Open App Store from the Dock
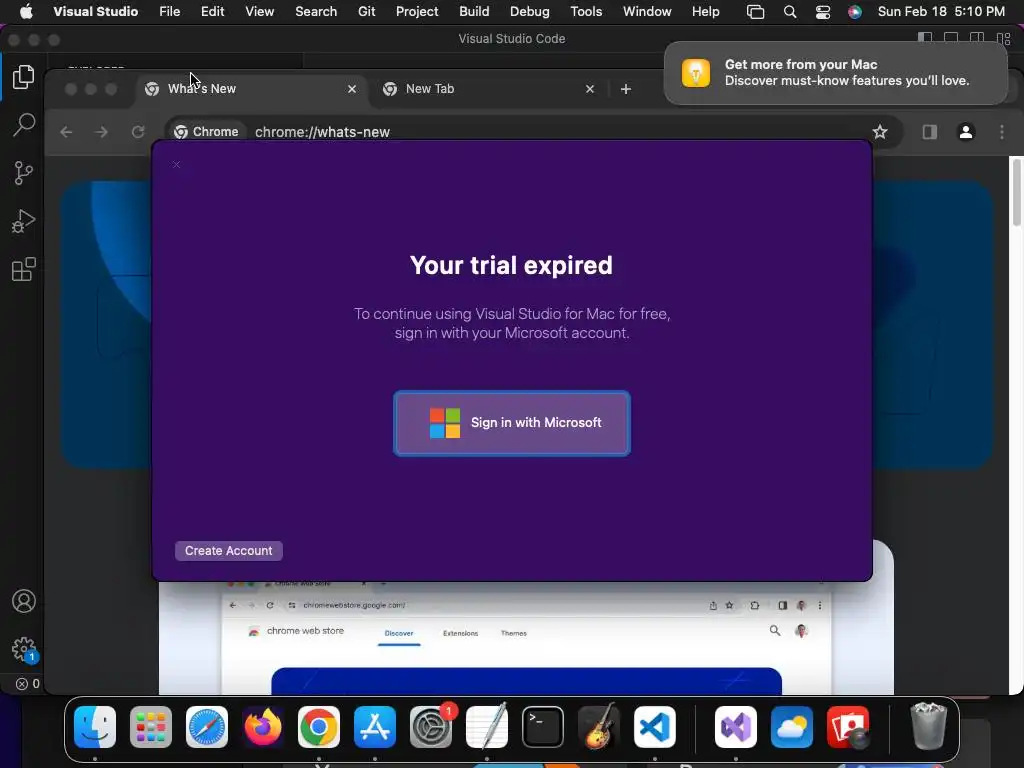Image resolution: width=1024 pixels, height=768 pixels. click(x=375, y=727)
